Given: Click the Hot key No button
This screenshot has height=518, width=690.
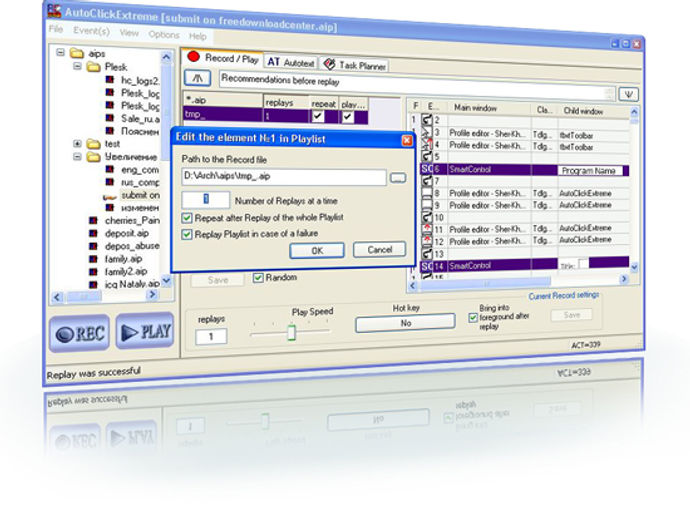Looking at the screenshot, I should pyautogui.click(x=405, y=323).
